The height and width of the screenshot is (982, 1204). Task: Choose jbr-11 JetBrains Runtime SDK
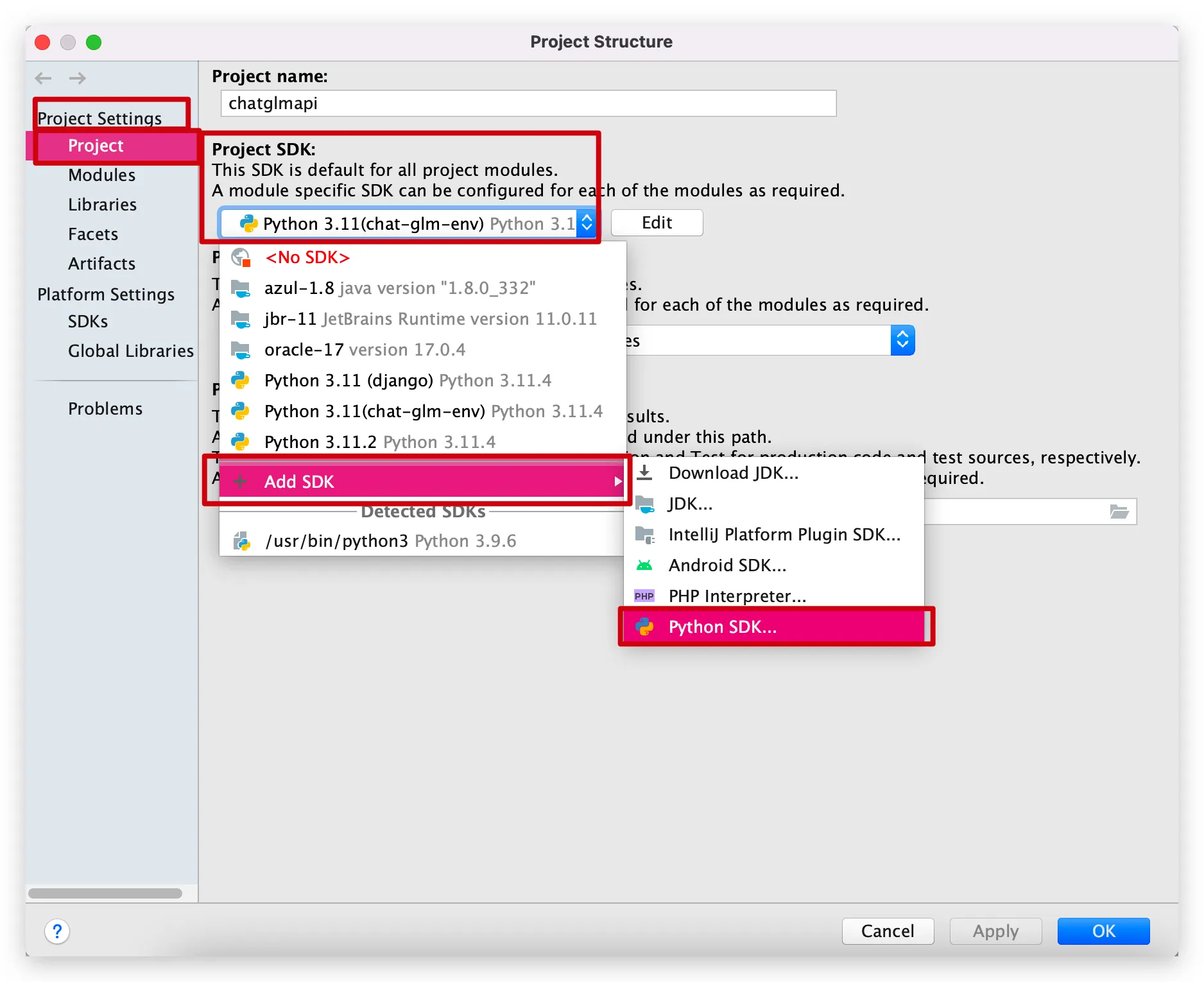(422, 319)
